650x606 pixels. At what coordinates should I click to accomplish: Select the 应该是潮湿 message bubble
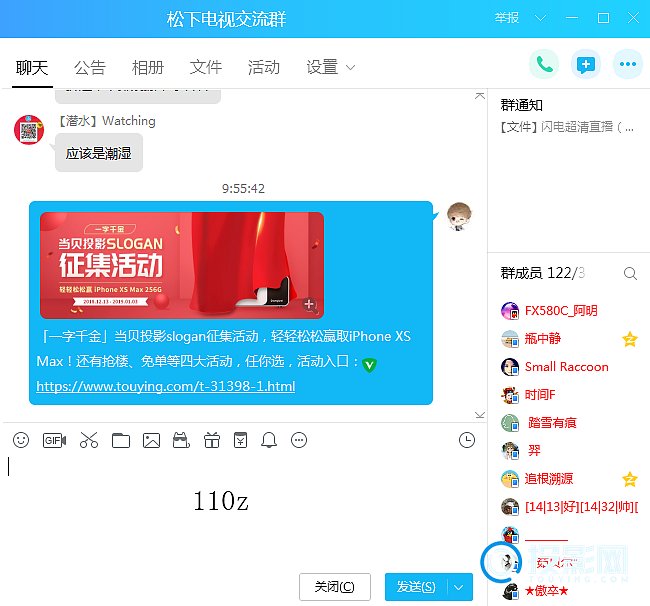point(99,153)
